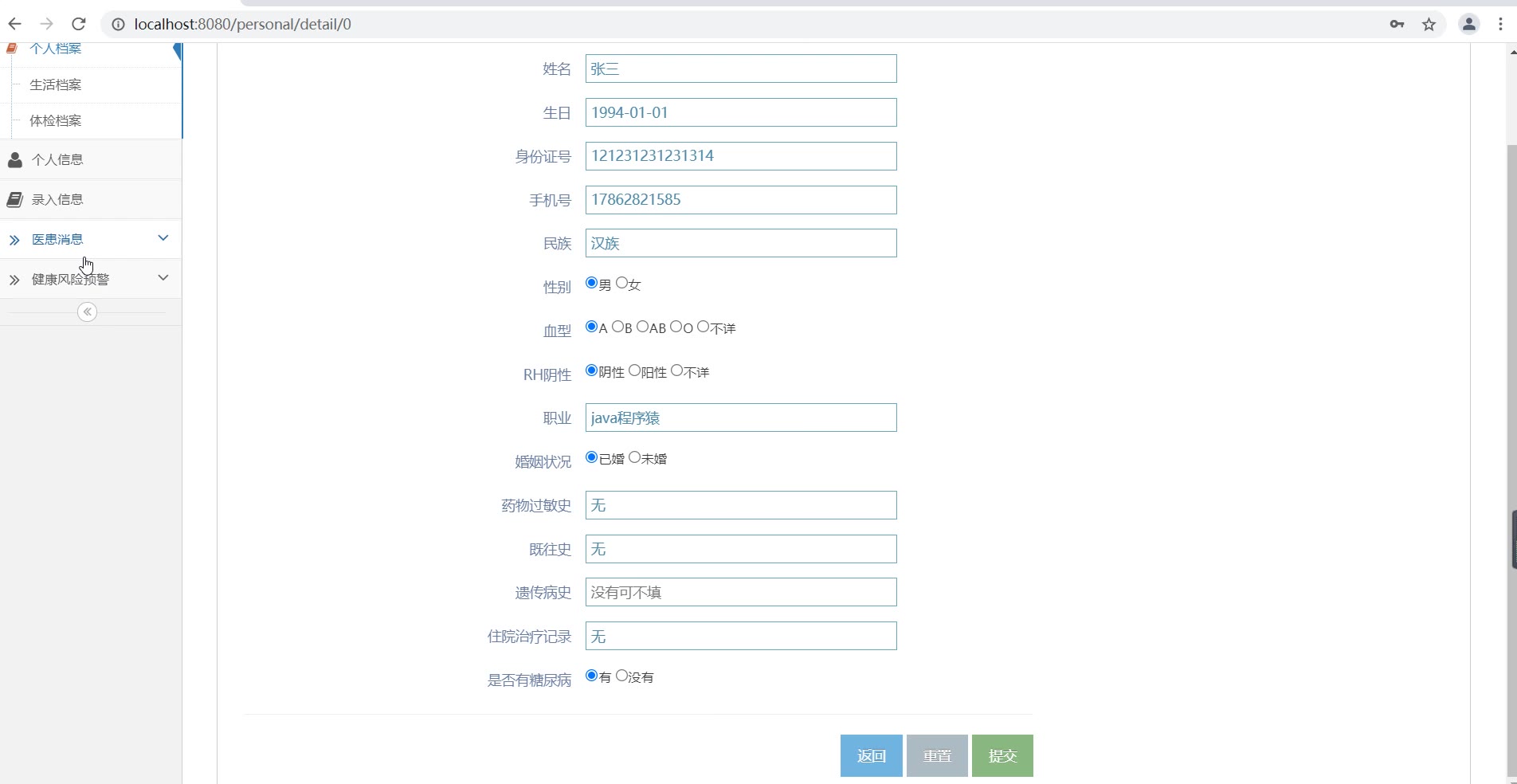
Task: Select RH 阳性 option
Action: (634, 370)
